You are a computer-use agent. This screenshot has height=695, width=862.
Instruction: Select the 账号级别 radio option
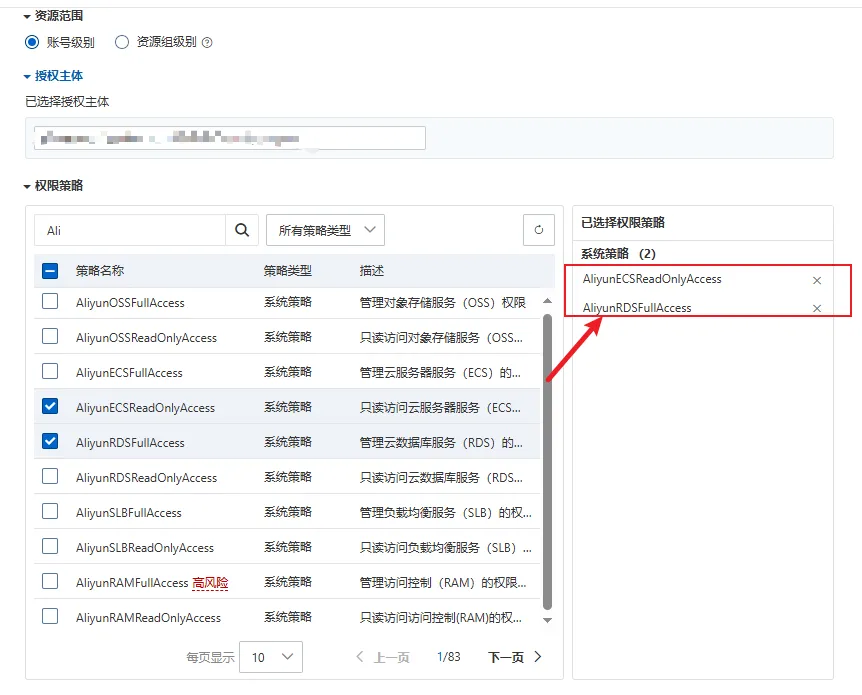32,42
